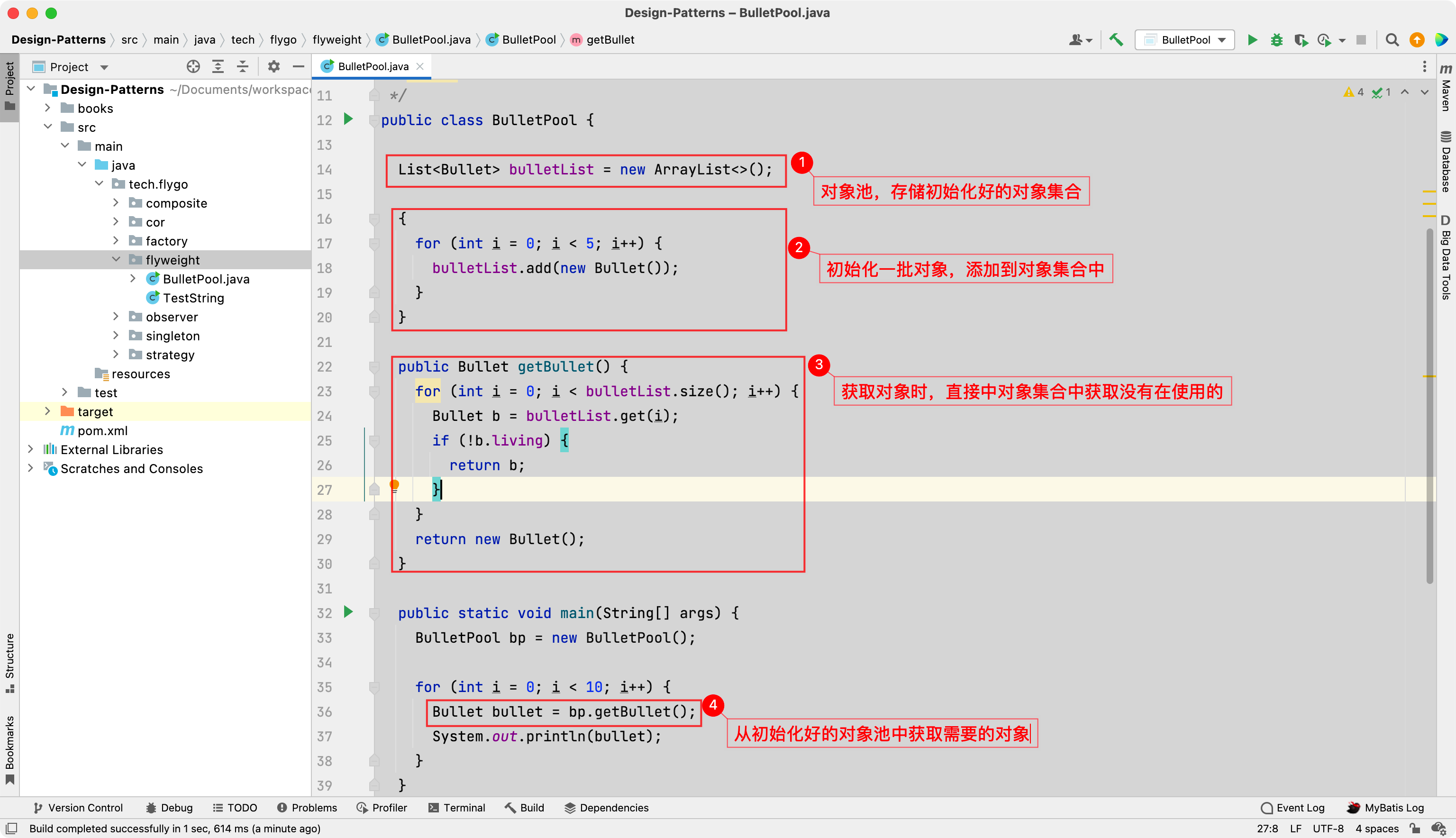Click run gutter arrow beside main method
1456x838 pixels.
pyautogui.click(x=348, y=612)
